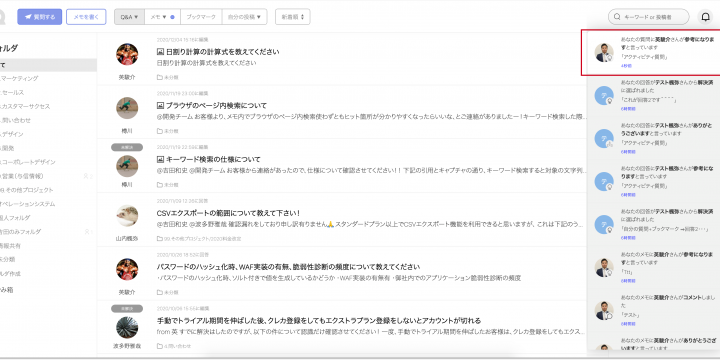Click the hedgehog avatar of 山内橋弥
This screenshot has height=360, width=720.
(127, 215)
